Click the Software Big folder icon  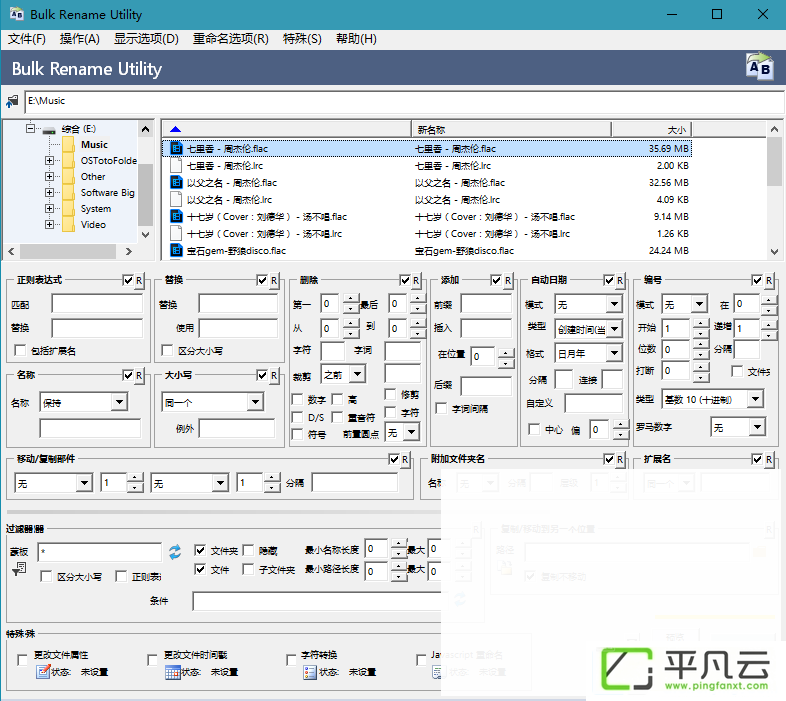[x=69, y=193]
